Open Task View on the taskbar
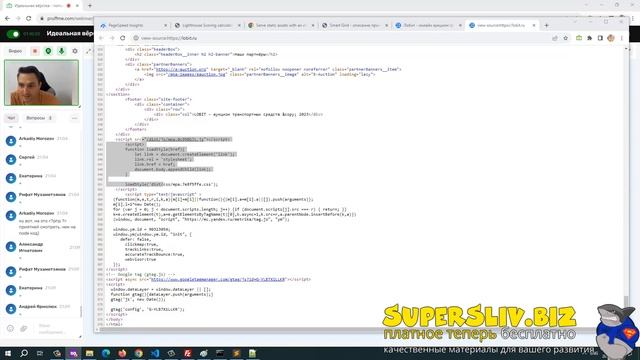This screenshot has width=640, height=360. pyautogui.click(x=40, y=353)
